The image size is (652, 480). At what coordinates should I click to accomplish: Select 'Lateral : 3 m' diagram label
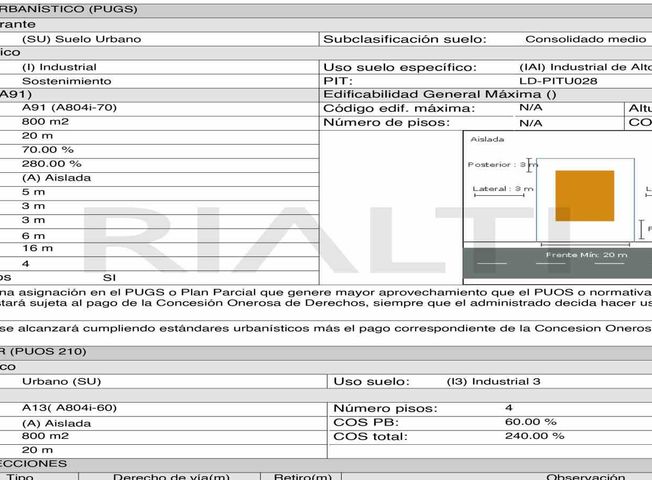(x=503, y=189)
